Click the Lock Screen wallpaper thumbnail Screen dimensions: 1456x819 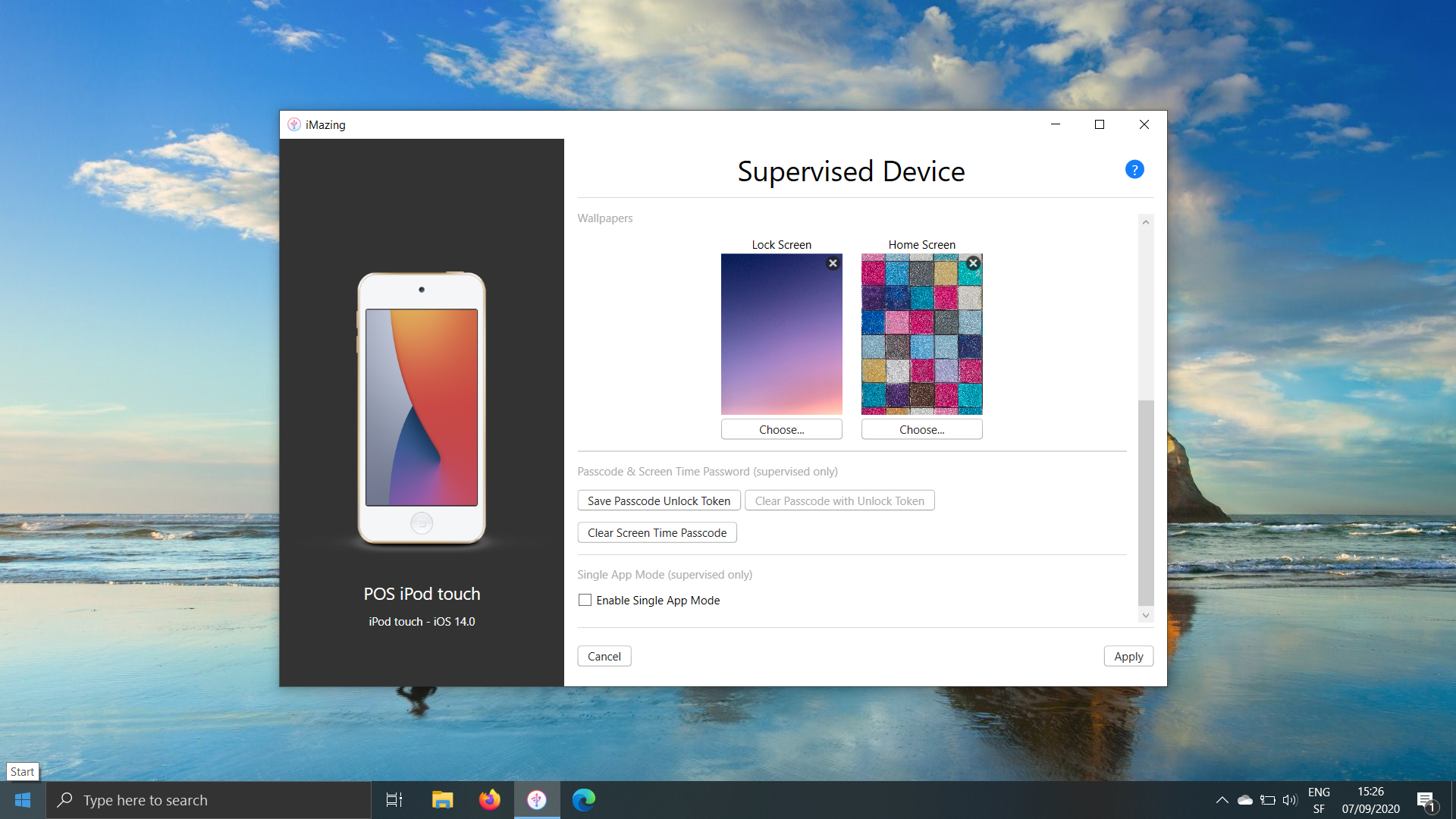click(x=781, y=334)
